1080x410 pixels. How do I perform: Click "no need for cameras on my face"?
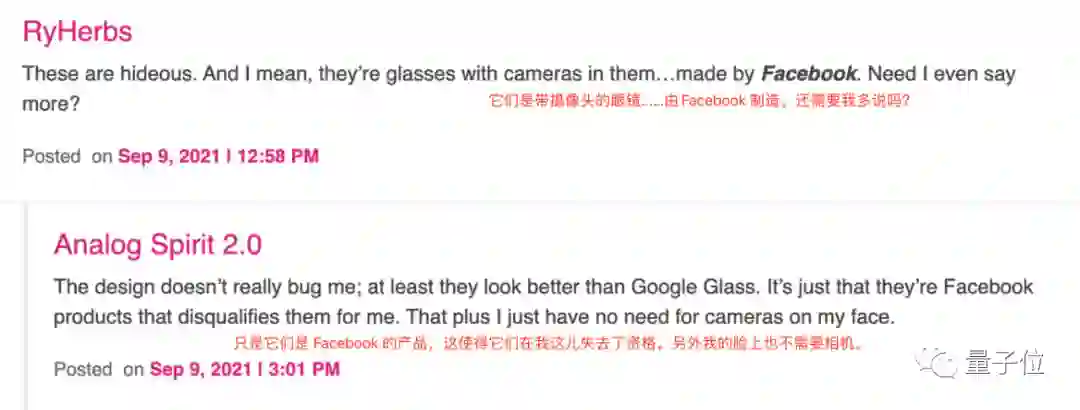765,317
